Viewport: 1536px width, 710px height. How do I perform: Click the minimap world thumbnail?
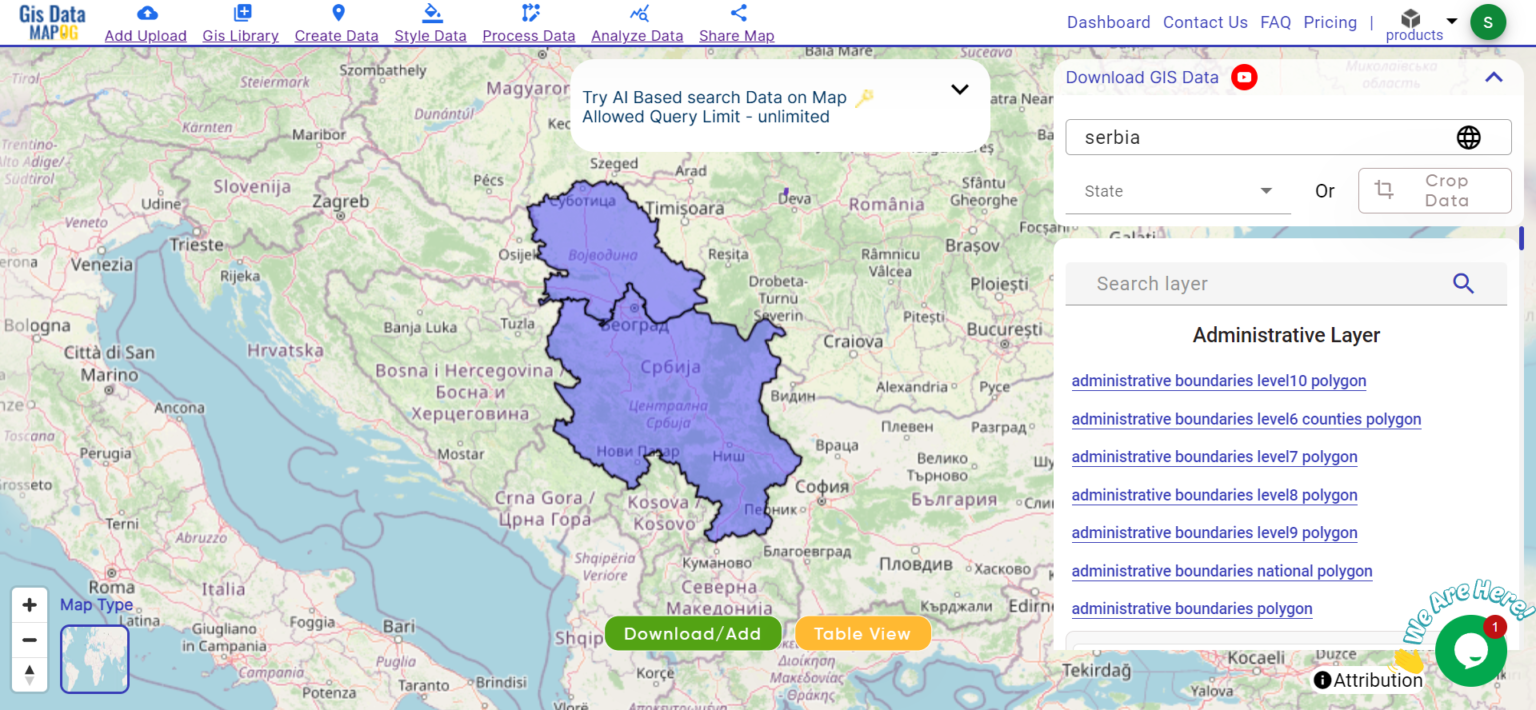(x=94, y=658)
